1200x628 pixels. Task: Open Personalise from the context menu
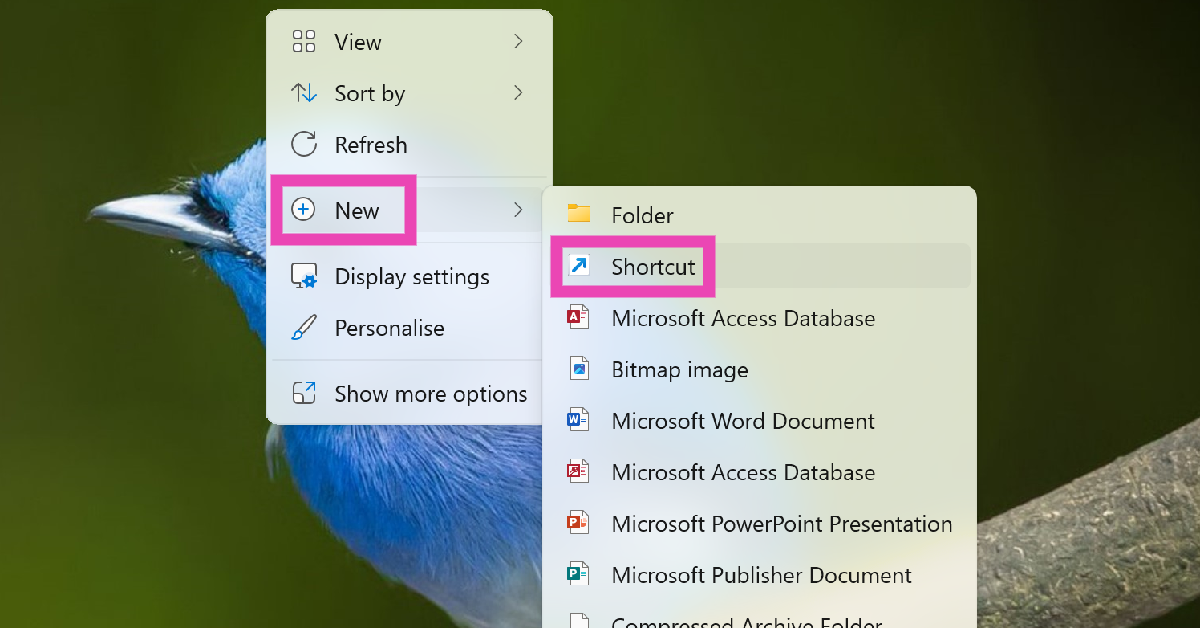(389, 328)
